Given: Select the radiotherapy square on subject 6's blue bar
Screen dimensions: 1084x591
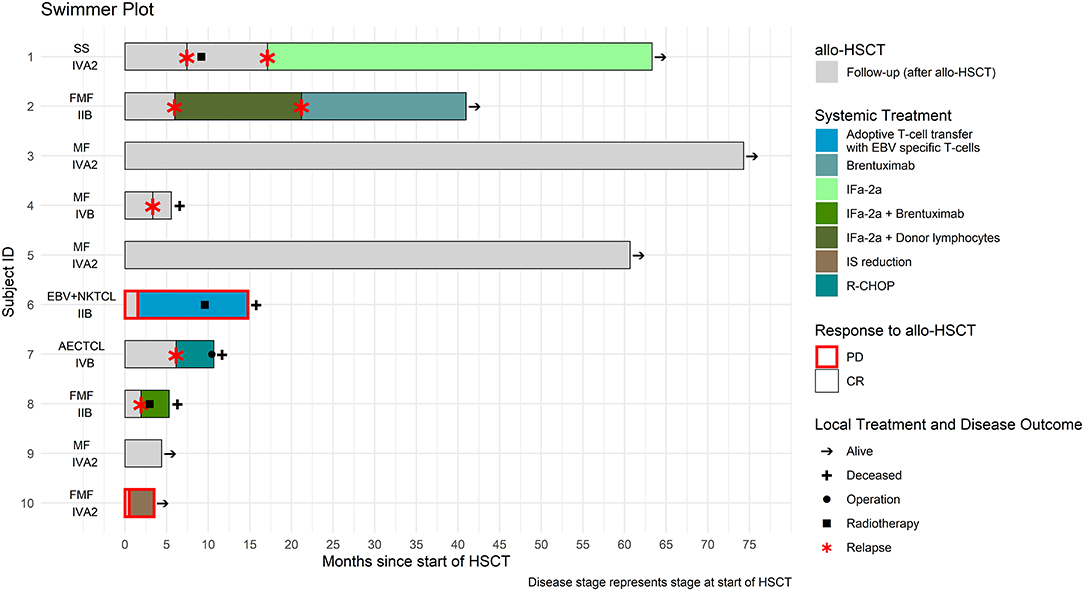Looking at the screenshot, I should [205, 305].
